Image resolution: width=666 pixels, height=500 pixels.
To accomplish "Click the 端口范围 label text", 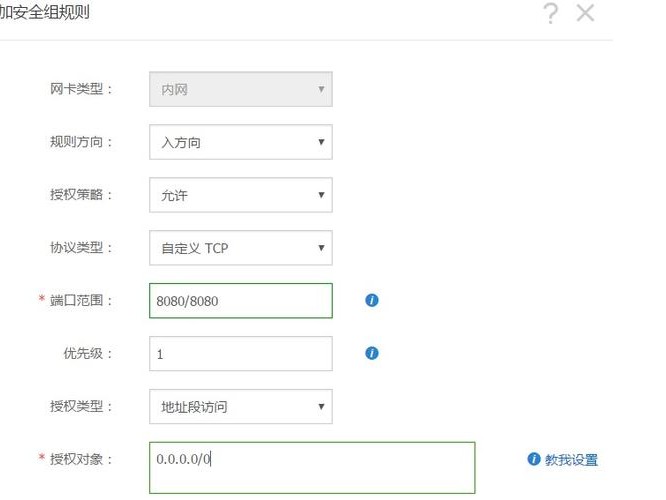I will pyautogui.click(x=81, y=300).
